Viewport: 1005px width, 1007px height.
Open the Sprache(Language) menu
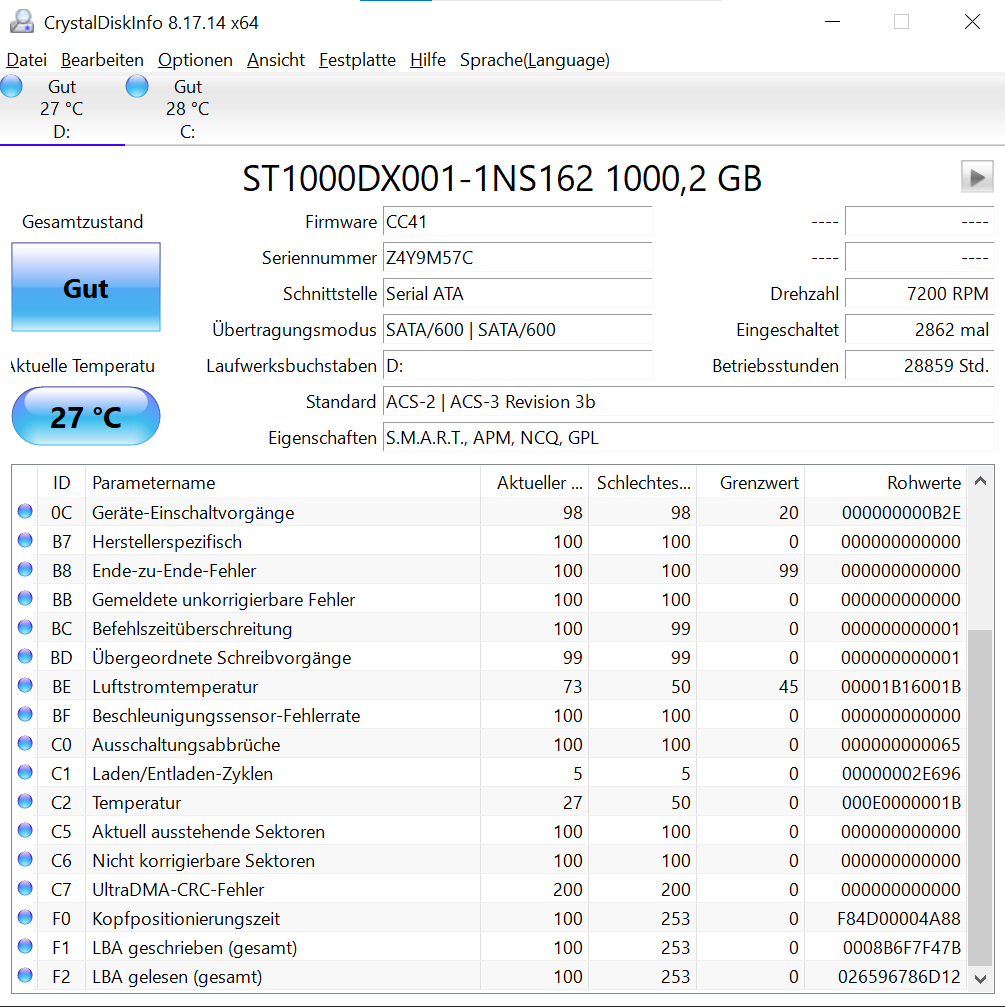pyautogui.click(x=535, y=60)
